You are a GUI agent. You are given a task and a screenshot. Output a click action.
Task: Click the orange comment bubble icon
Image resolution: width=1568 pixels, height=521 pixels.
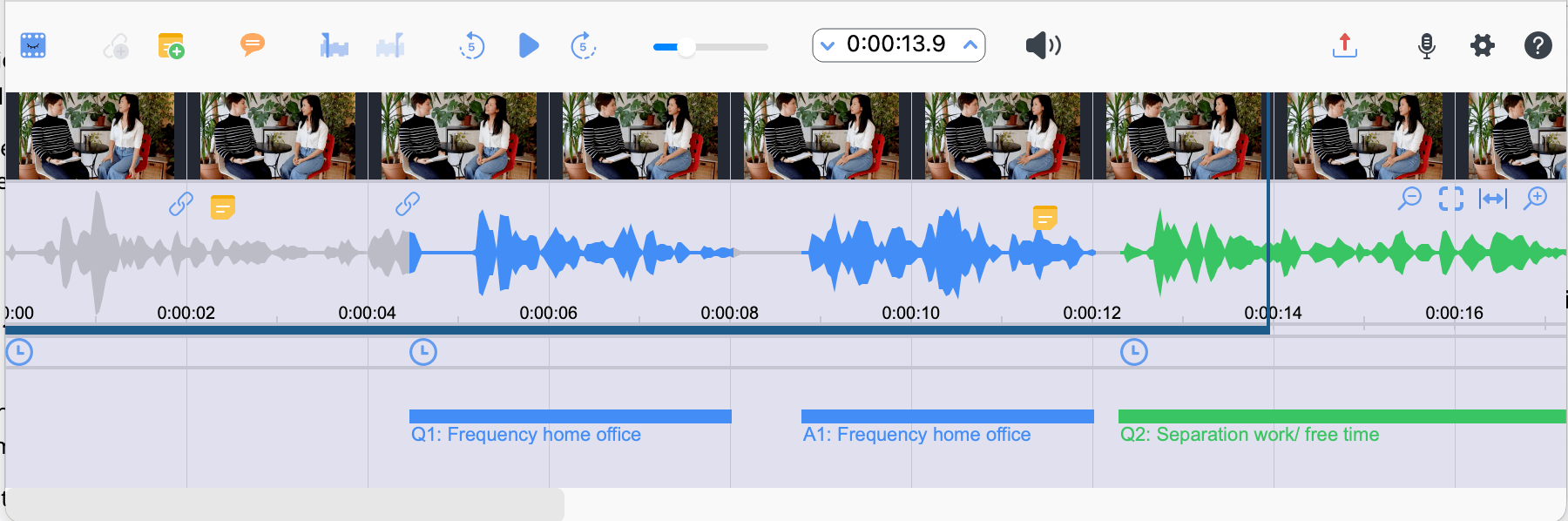click(x=253, y=44)
